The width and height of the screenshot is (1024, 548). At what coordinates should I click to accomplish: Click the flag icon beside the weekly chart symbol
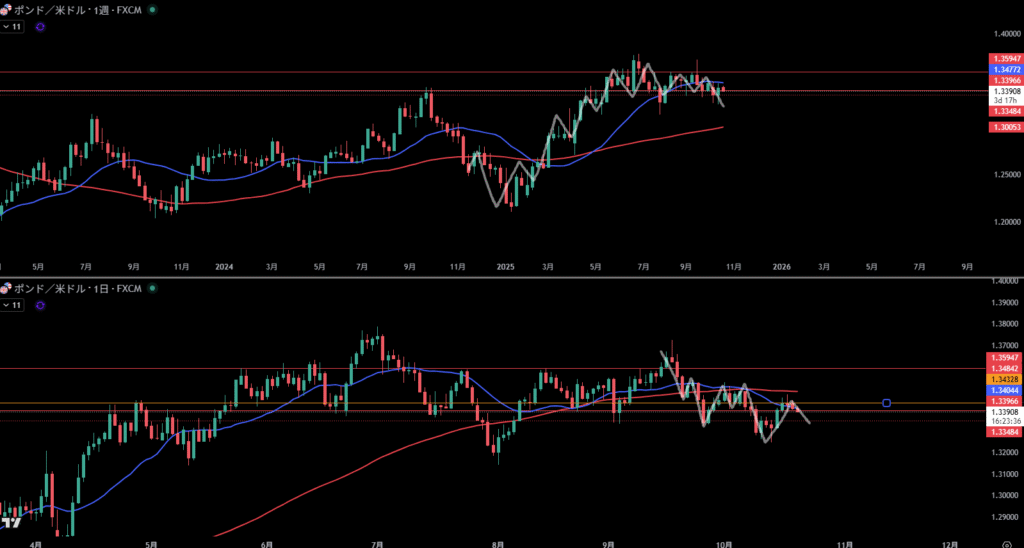click(x=6, y=9)
